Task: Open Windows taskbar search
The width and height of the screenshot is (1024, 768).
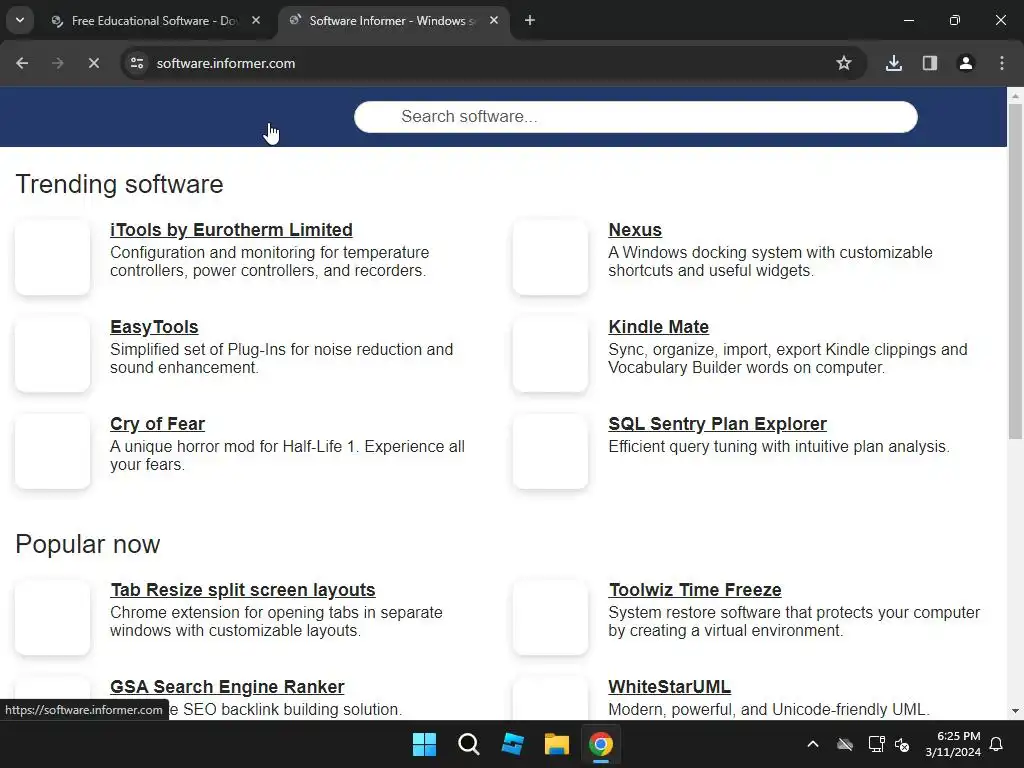Action: pyautogui.click(x=469, y=744)
